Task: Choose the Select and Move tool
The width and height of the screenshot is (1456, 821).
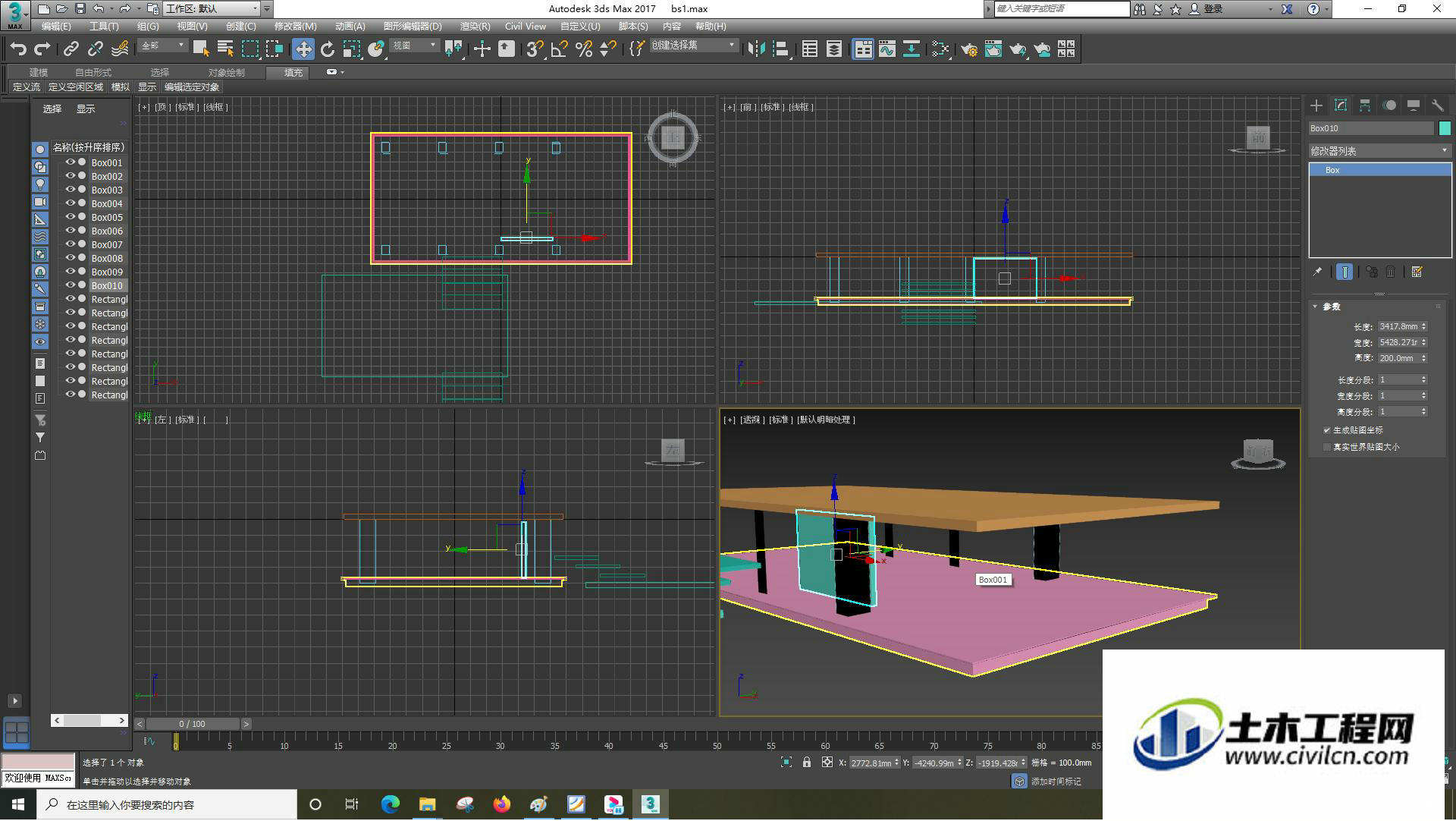Action: 303,49
